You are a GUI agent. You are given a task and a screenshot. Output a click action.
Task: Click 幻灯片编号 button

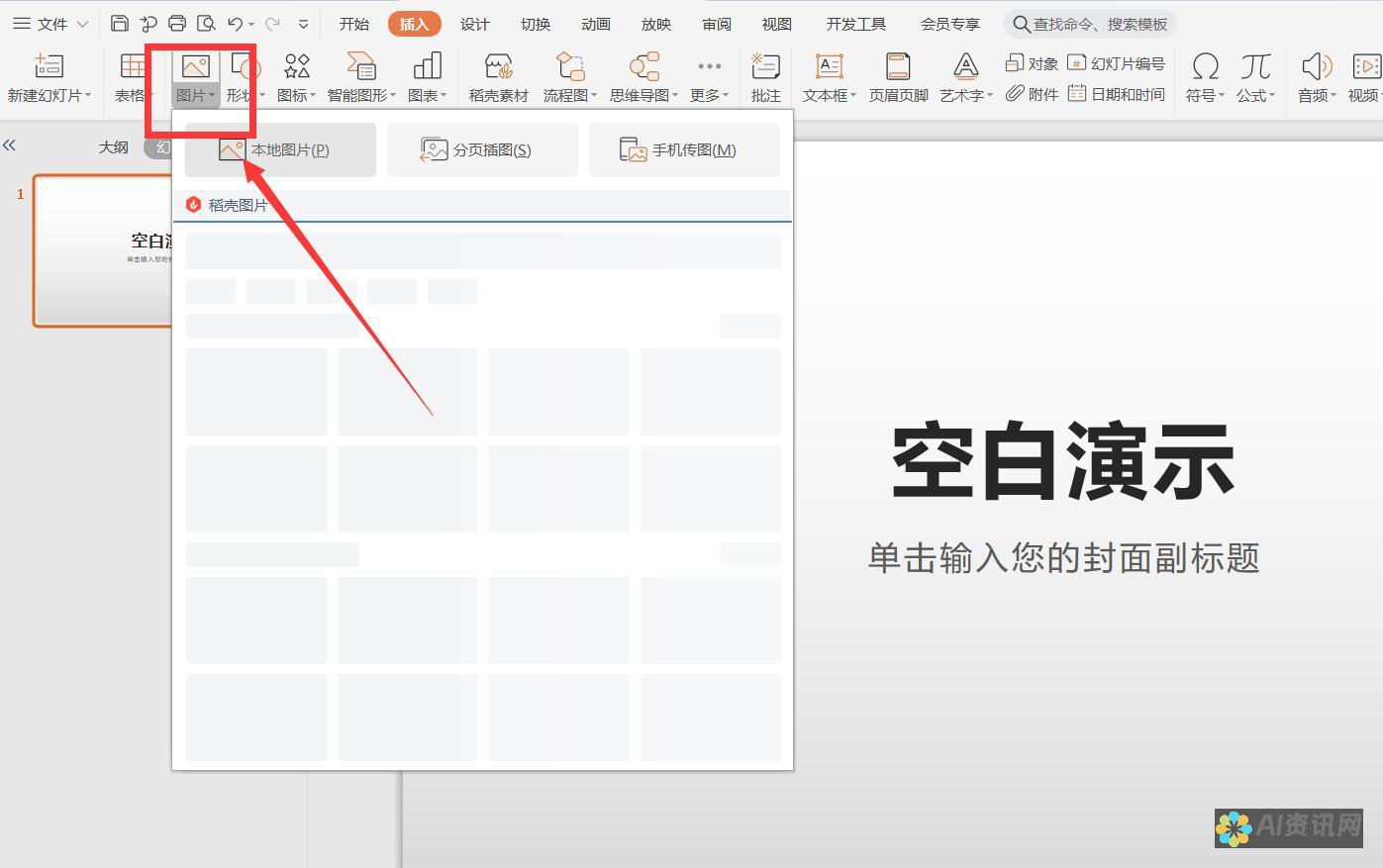pyautogui.click(x=1116, y=63)
